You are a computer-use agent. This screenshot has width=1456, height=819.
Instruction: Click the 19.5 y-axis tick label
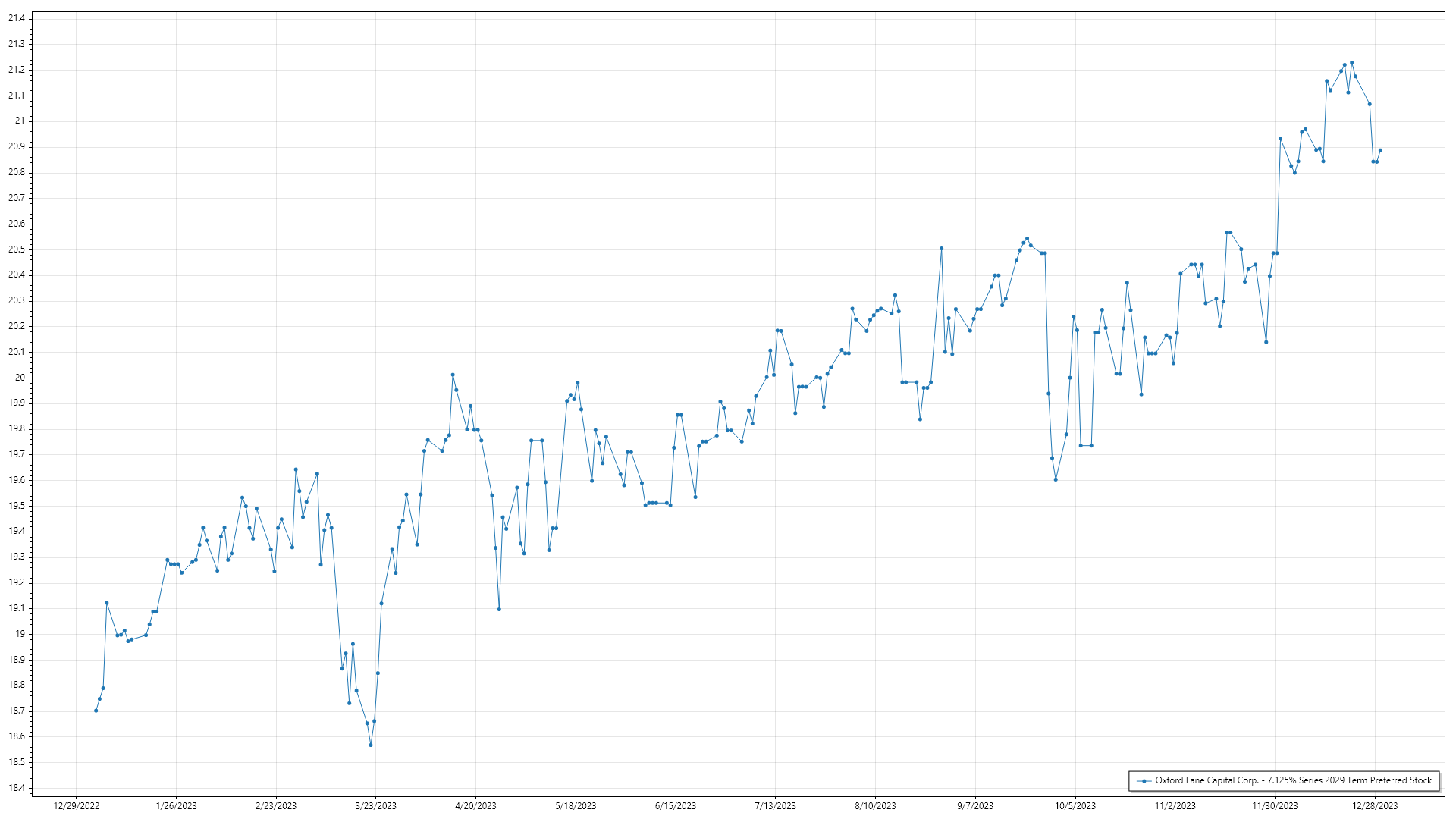(x=17, y=506)
